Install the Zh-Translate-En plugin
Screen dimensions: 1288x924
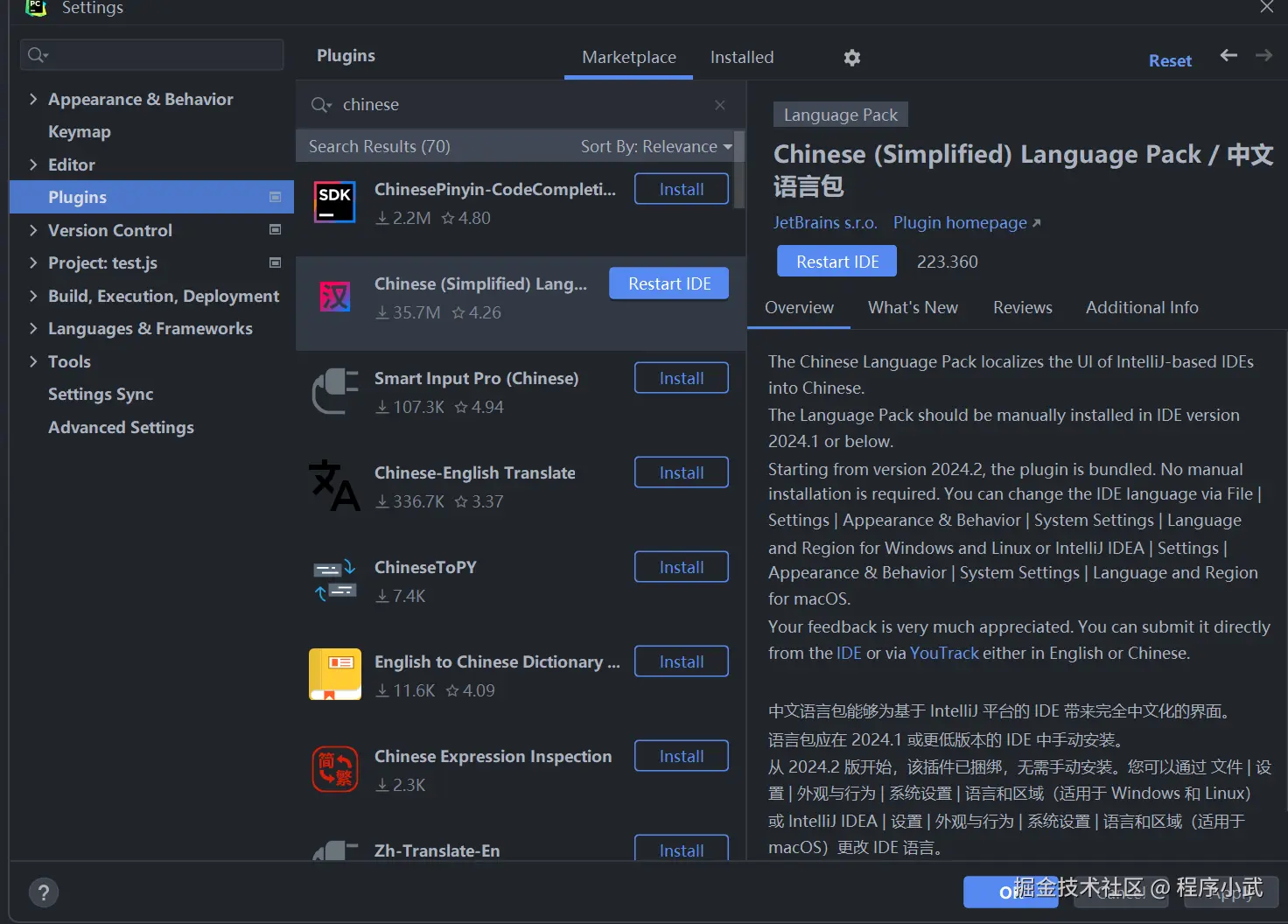(682, 849)
